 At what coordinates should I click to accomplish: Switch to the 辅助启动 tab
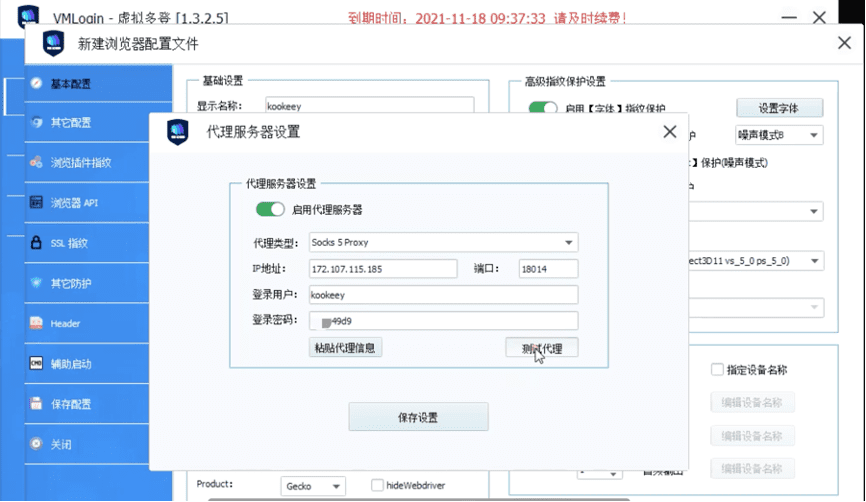click(x=87, y=363)
